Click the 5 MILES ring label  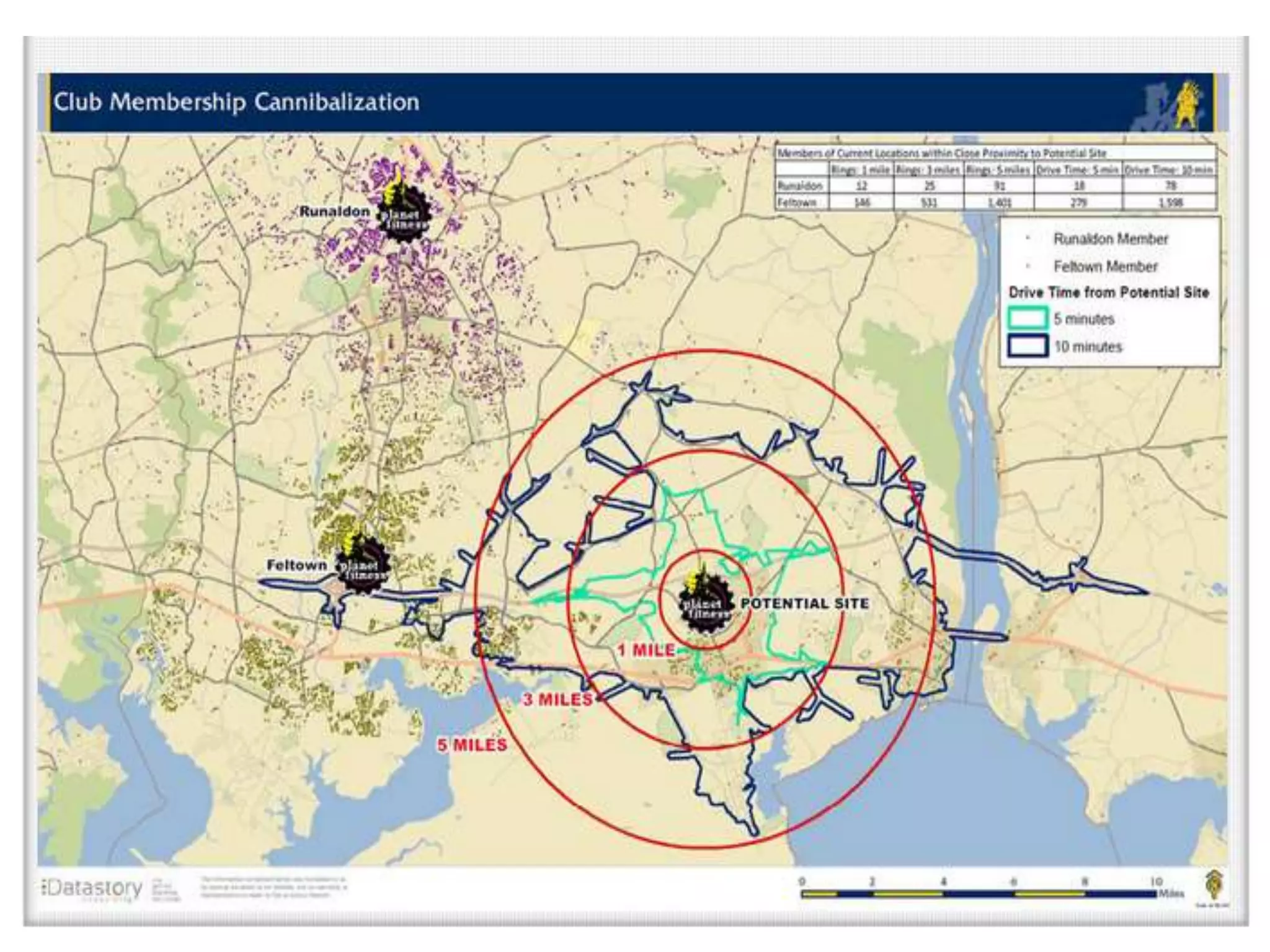[473, 745]
